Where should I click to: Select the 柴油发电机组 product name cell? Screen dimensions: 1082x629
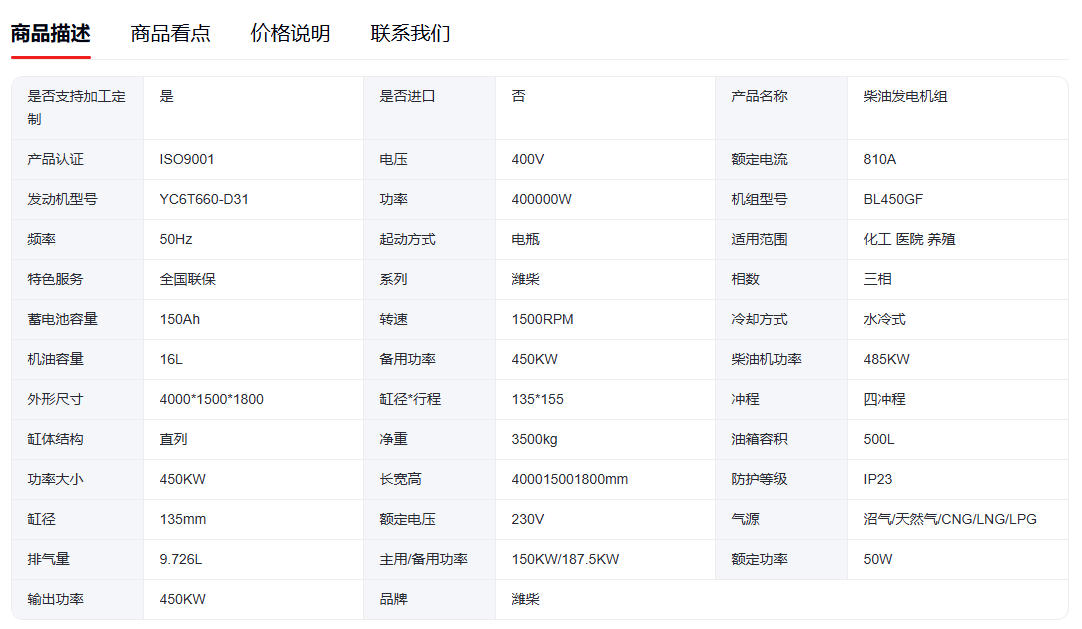coord(905,97)
